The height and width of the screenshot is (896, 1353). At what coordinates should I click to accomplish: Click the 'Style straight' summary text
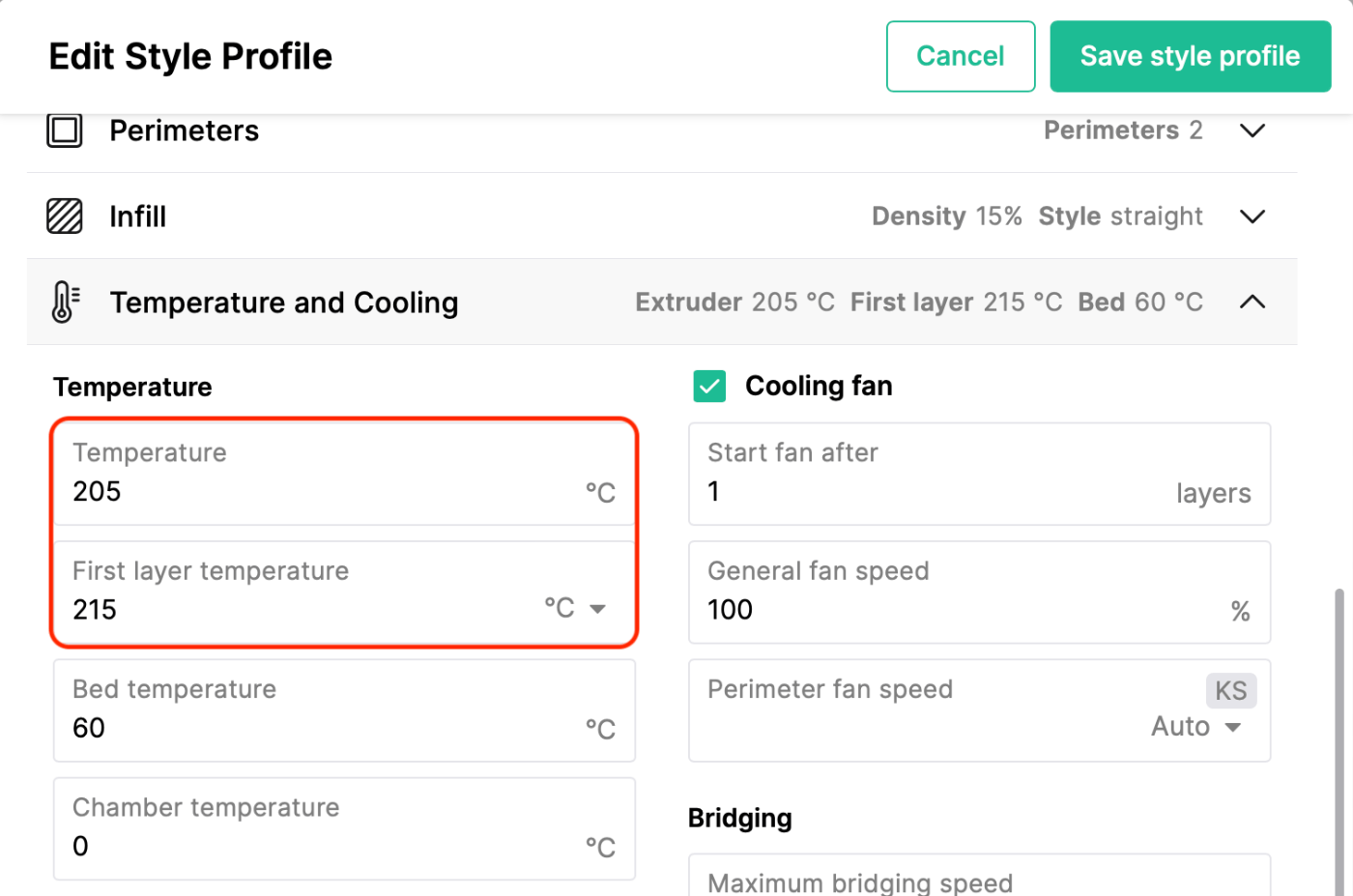(x=1121, y=217)
